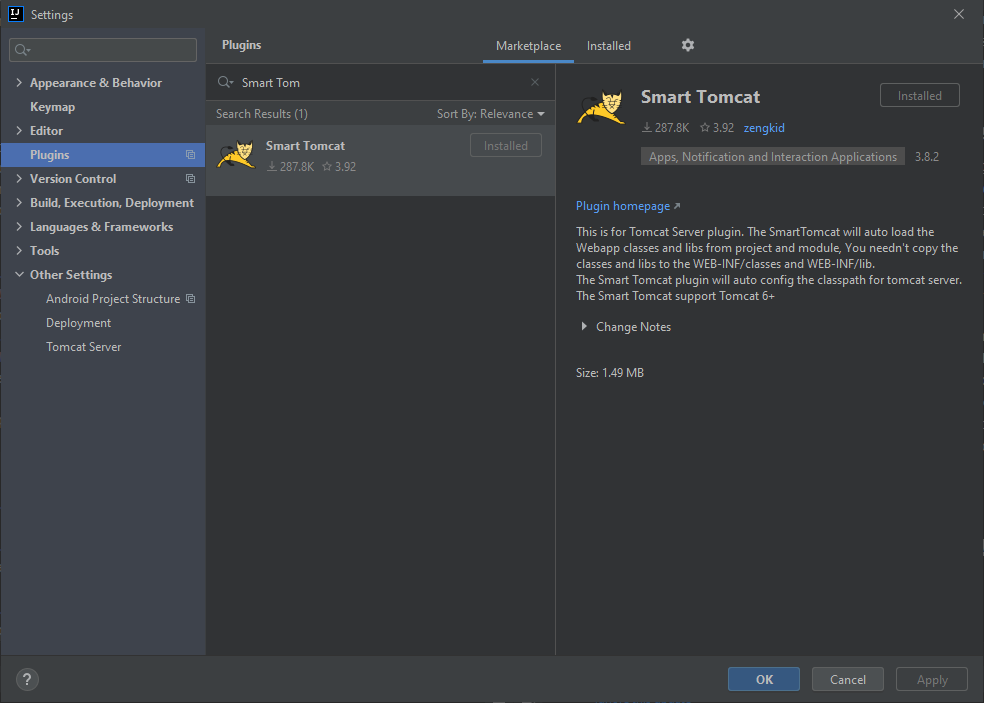The image size is (984, 703).
Task: Open the Sort By Relevance dropdown
Action: (x=490, y=114)
